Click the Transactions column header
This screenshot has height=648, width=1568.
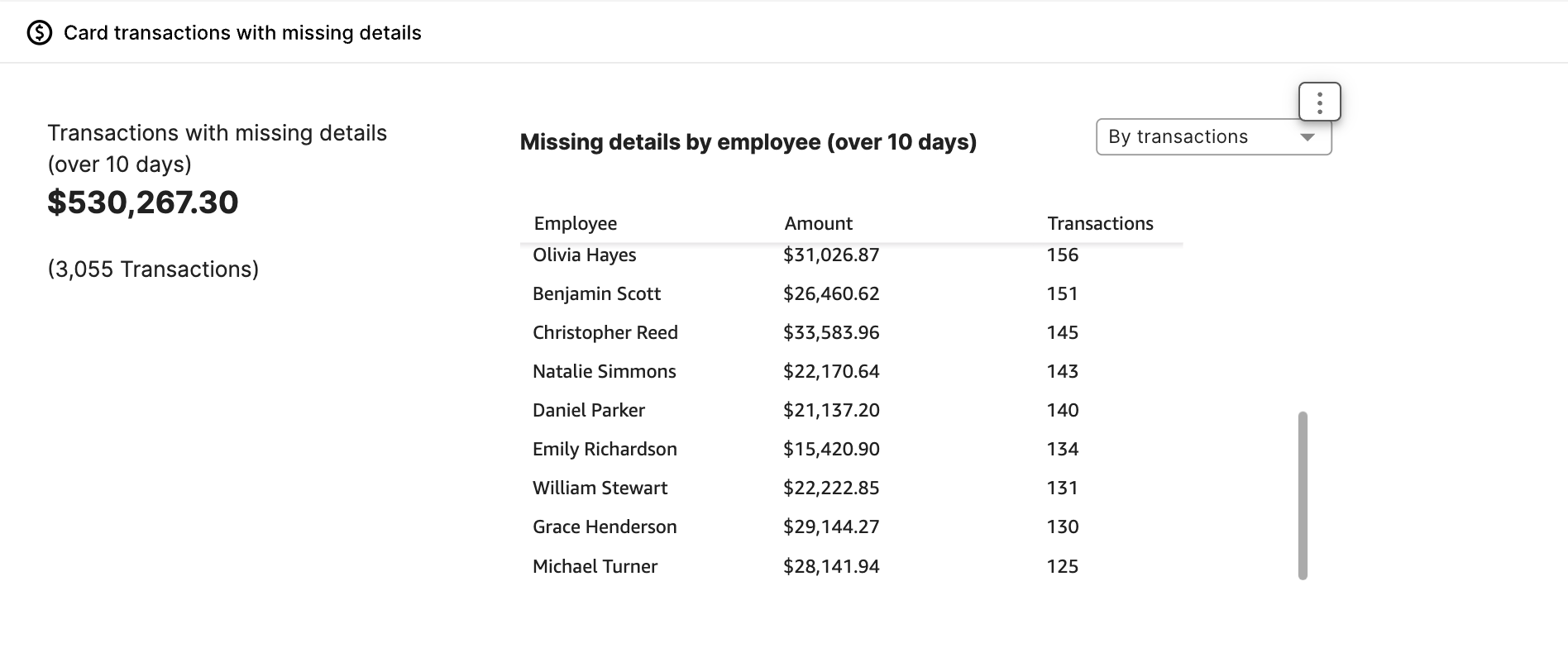1100,223
